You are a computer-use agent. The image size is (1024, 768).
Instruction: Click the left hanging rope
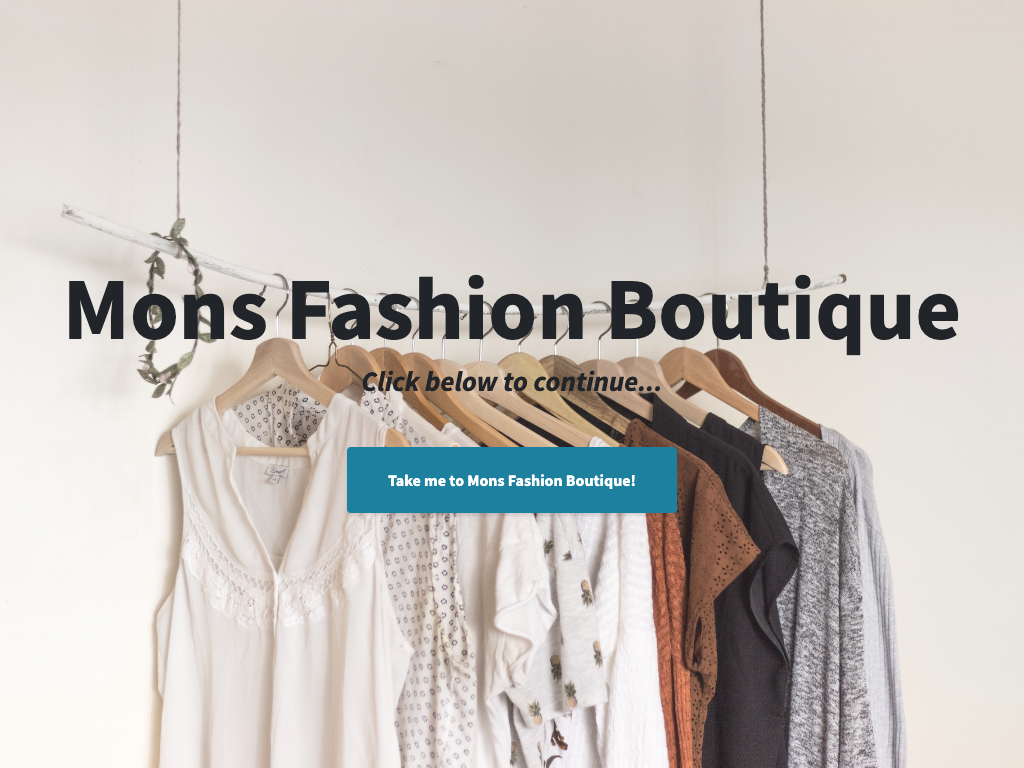(x=178, y=111)
